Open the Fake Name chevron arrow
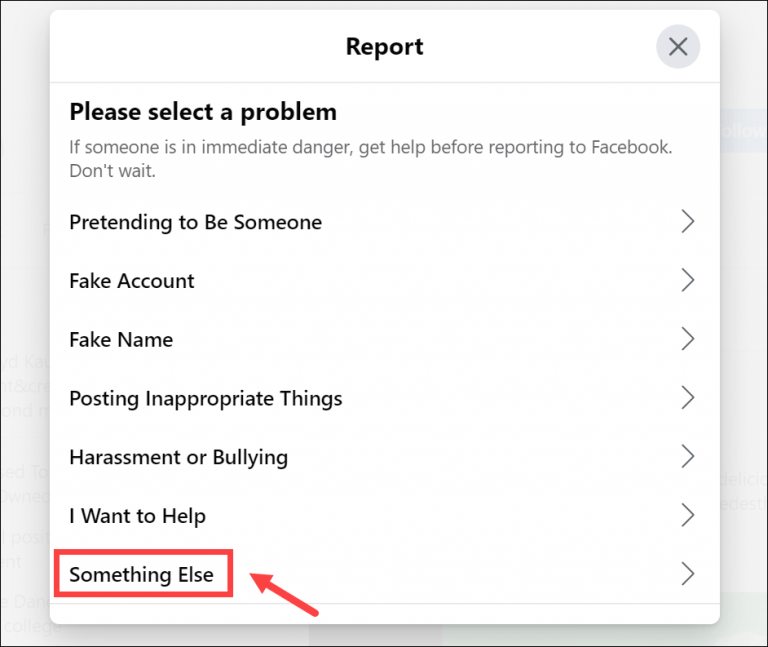The width and height of the screenshot is (768, 647). click(x=687, y=340)
